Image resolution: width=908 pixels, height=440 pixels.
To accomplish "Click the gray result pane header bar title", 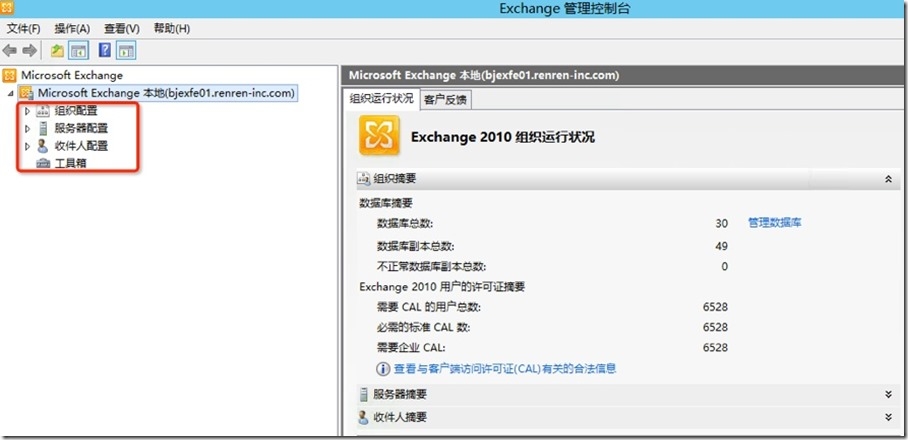I will [x=484, y=75].
